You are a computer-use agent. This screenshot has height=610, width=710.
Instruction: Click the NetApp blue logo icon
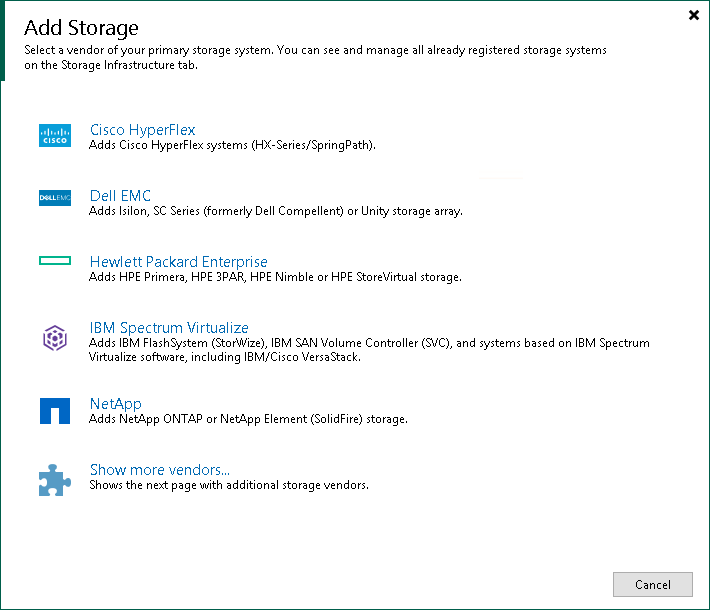(55, 410)
